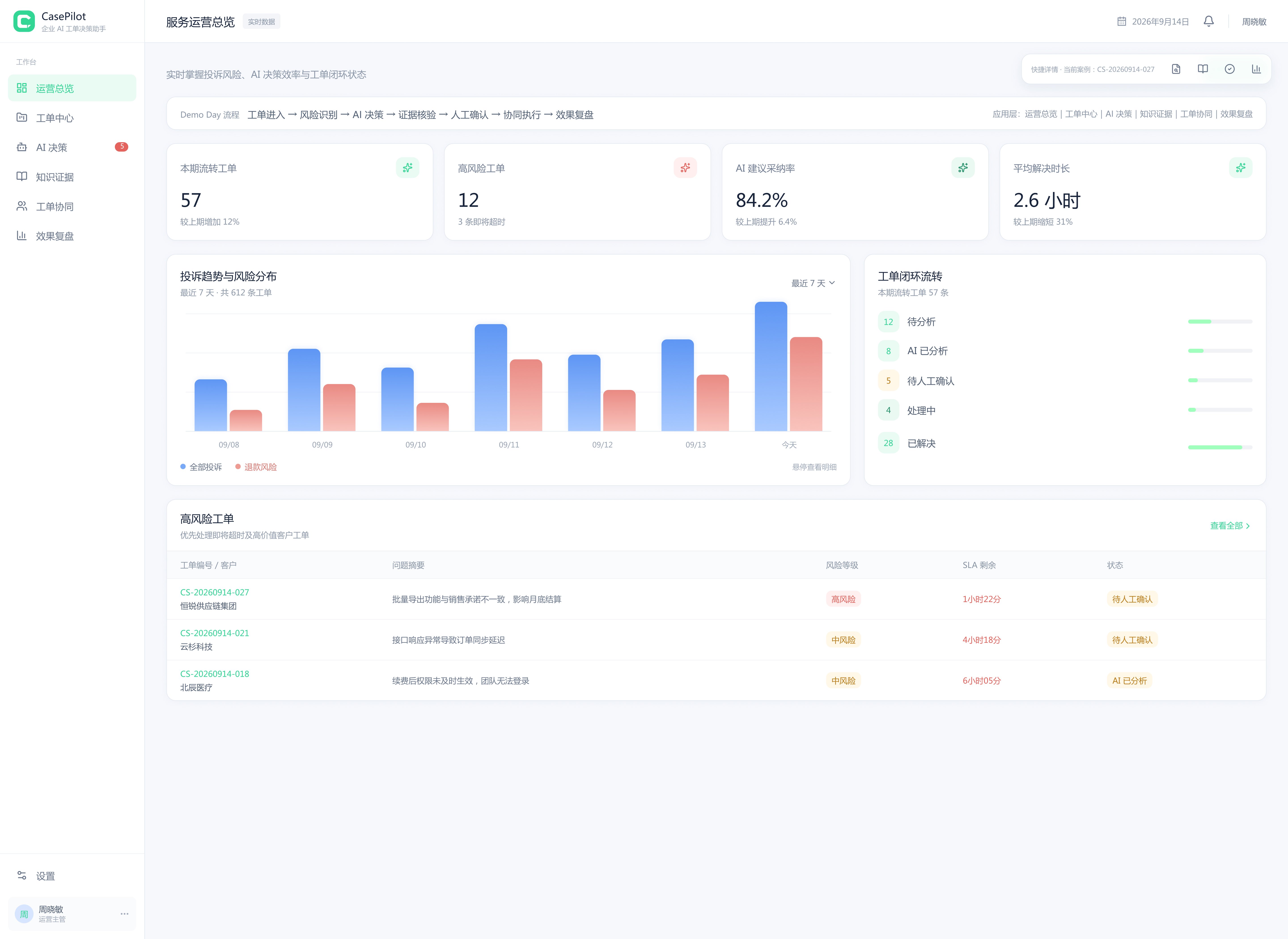Open AI 决策 in the sidebar
The height and width of the screenshot is (939, 1288).
72,147
